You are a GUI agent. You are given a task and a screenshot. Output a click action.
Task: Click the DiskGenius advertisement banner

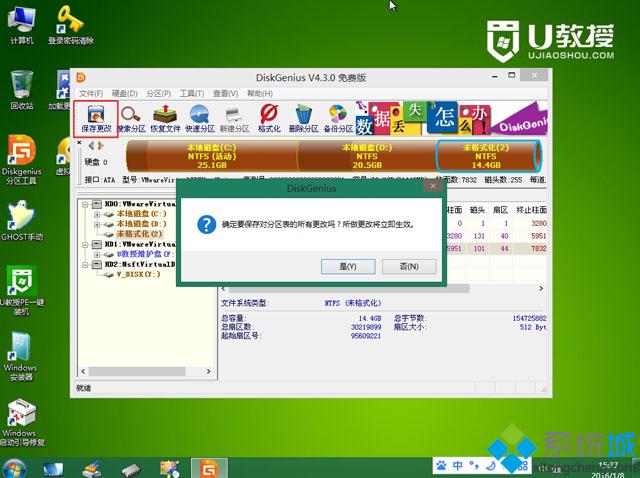(451, 118)
